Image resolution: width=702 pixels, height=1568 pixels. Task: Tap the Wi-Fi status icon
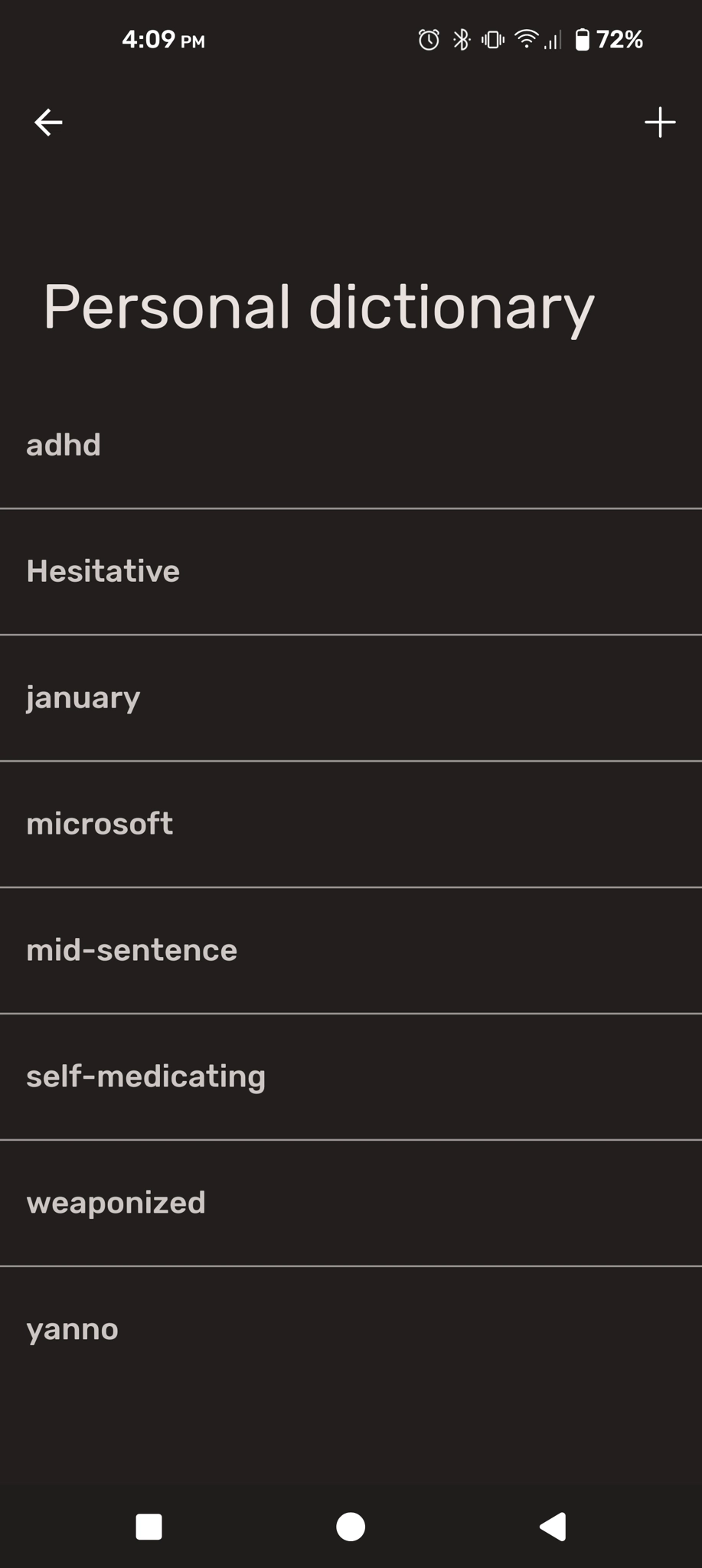pyautogui.click(x=527, y=39)
